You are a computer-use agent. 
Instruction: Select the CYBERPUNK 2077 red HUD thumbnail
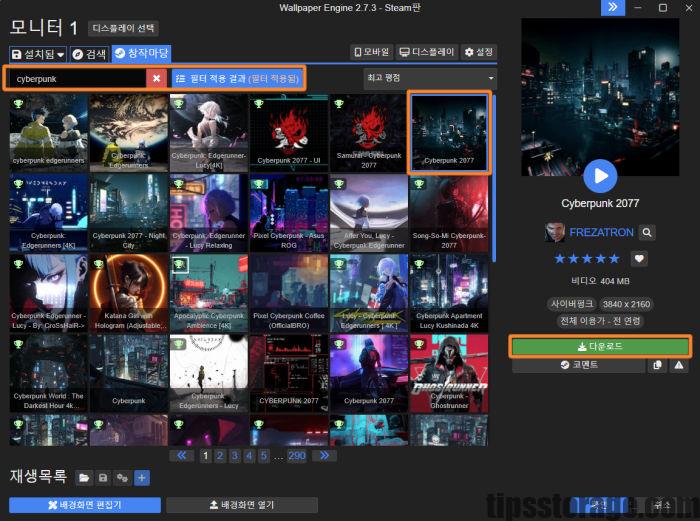289,373
